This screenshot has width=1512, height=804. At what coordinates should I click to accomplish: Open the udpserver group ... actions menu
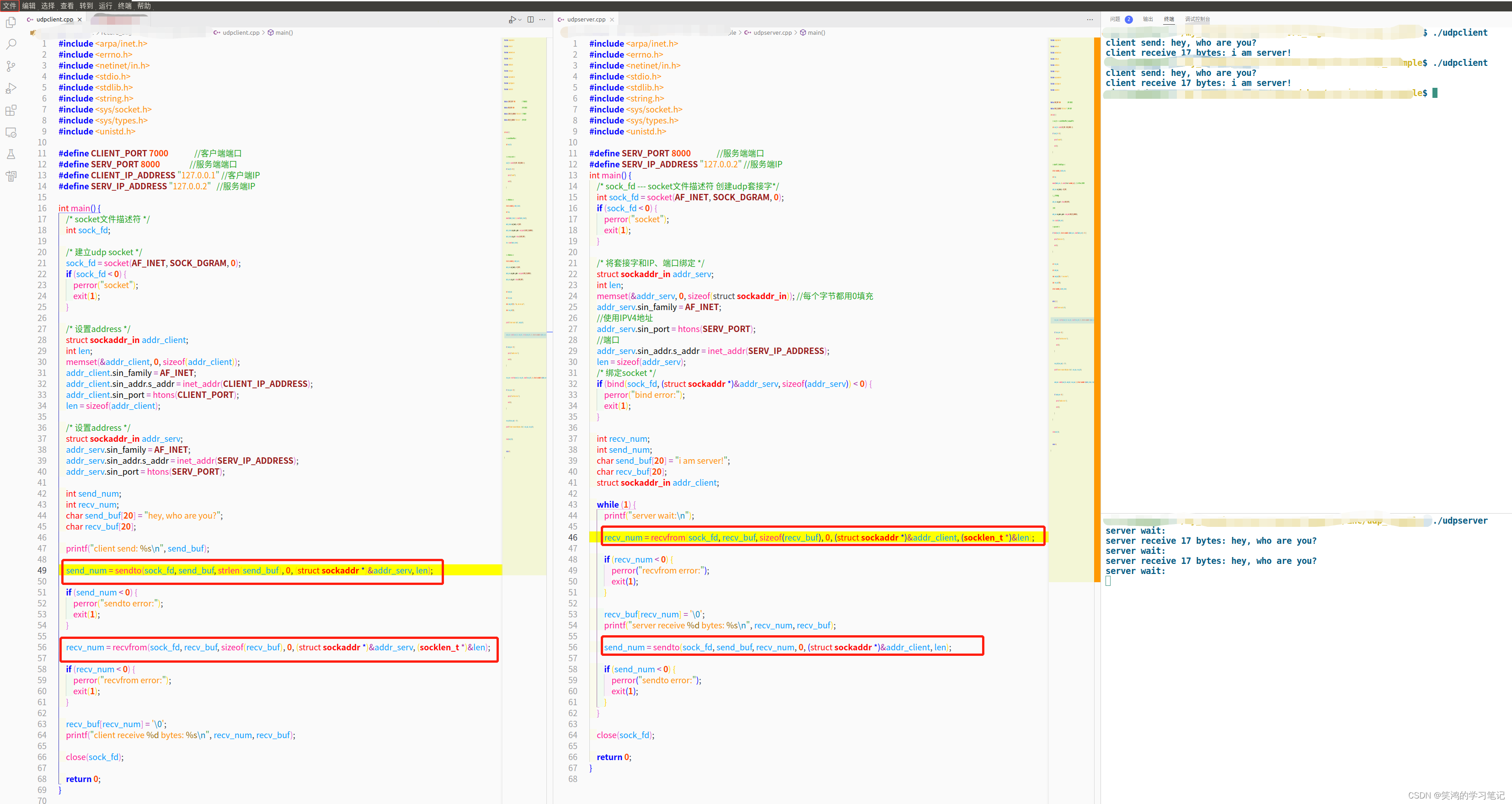tap(1090, 19)
